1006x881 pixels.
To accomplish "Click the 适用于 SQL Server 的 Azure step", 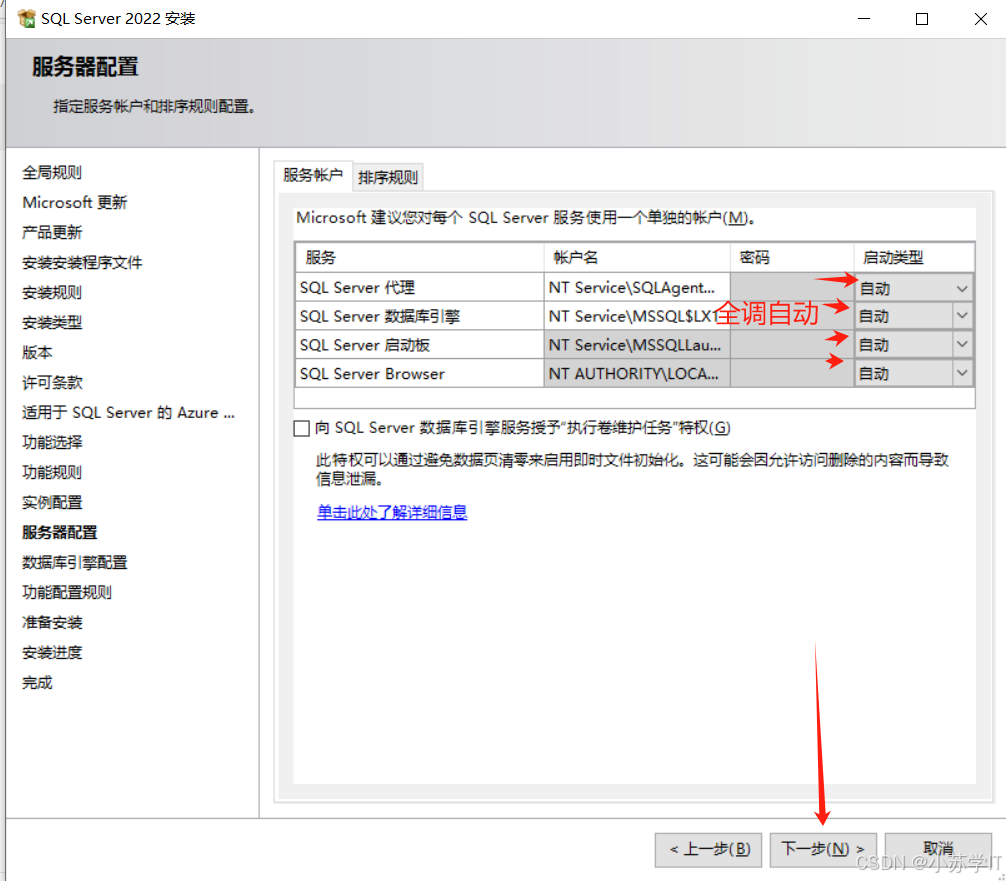I will [x=128, y=413].
